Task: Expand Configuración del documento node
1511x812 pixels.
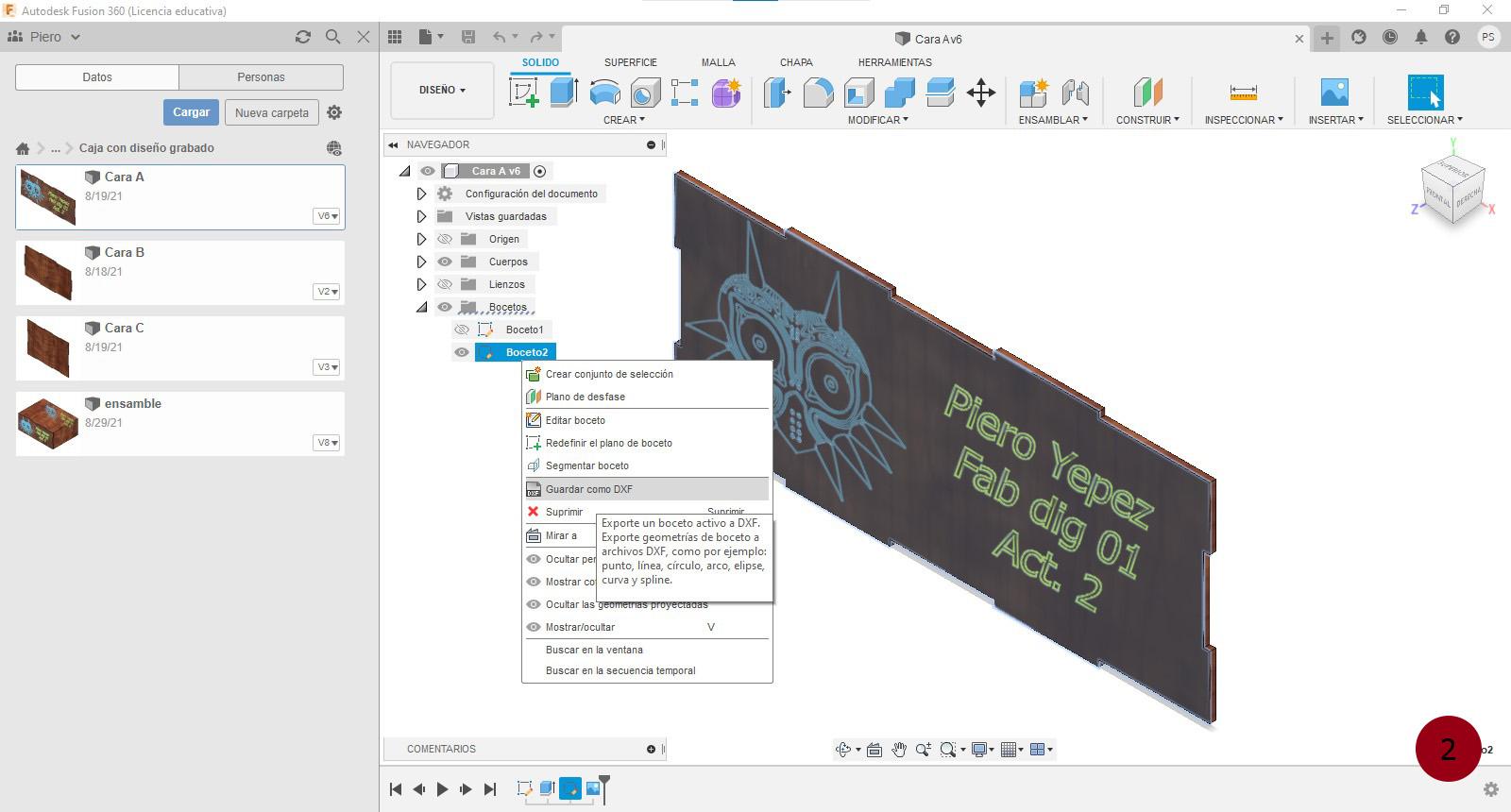Action: (x=421, y=194)
